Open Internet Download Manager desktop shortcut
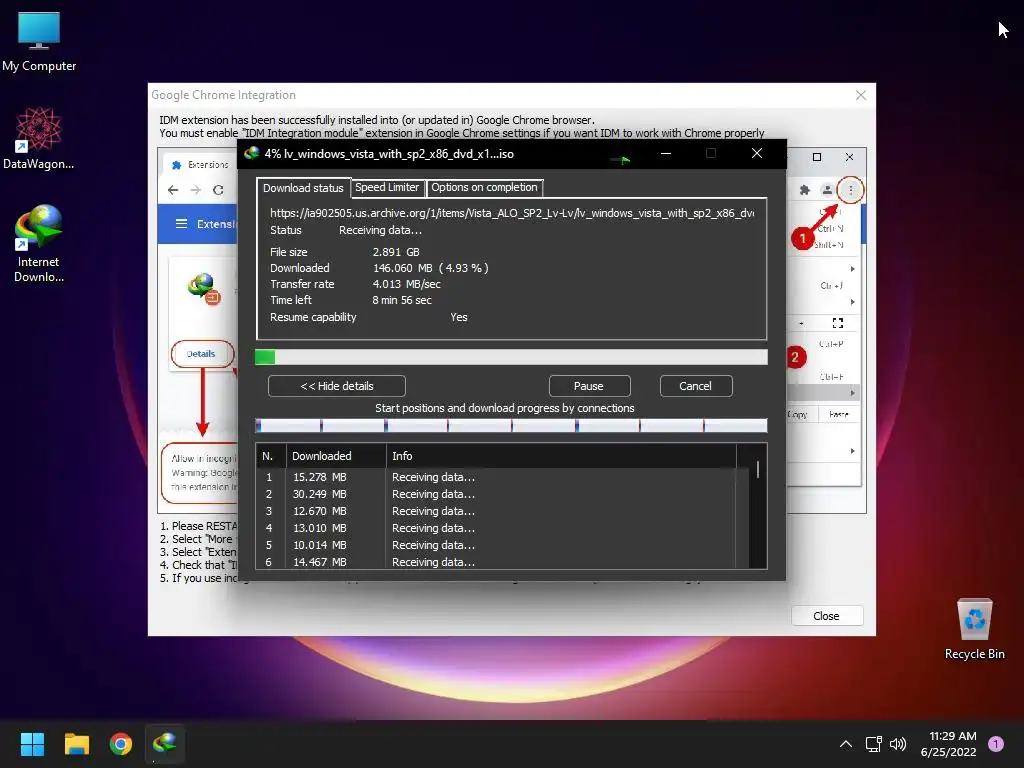 click(x=39, y=243)
